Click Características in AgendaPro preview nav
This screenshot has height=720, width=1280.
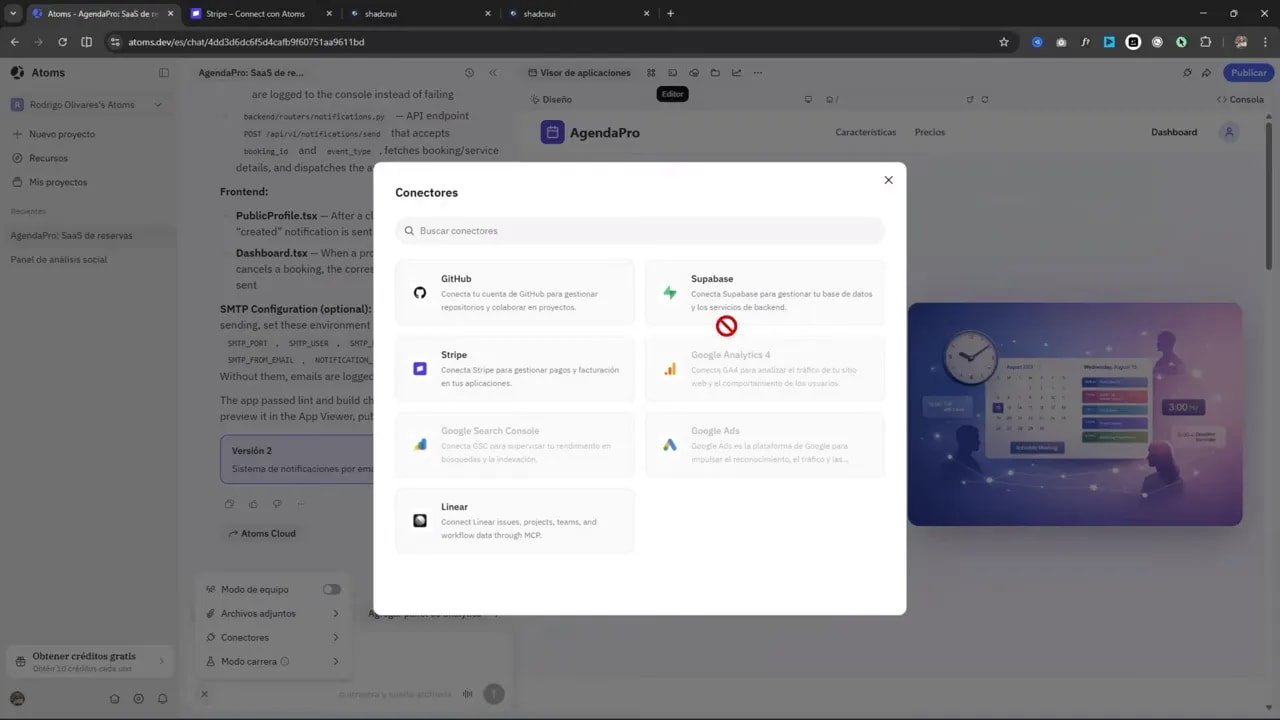pos(866,132)
